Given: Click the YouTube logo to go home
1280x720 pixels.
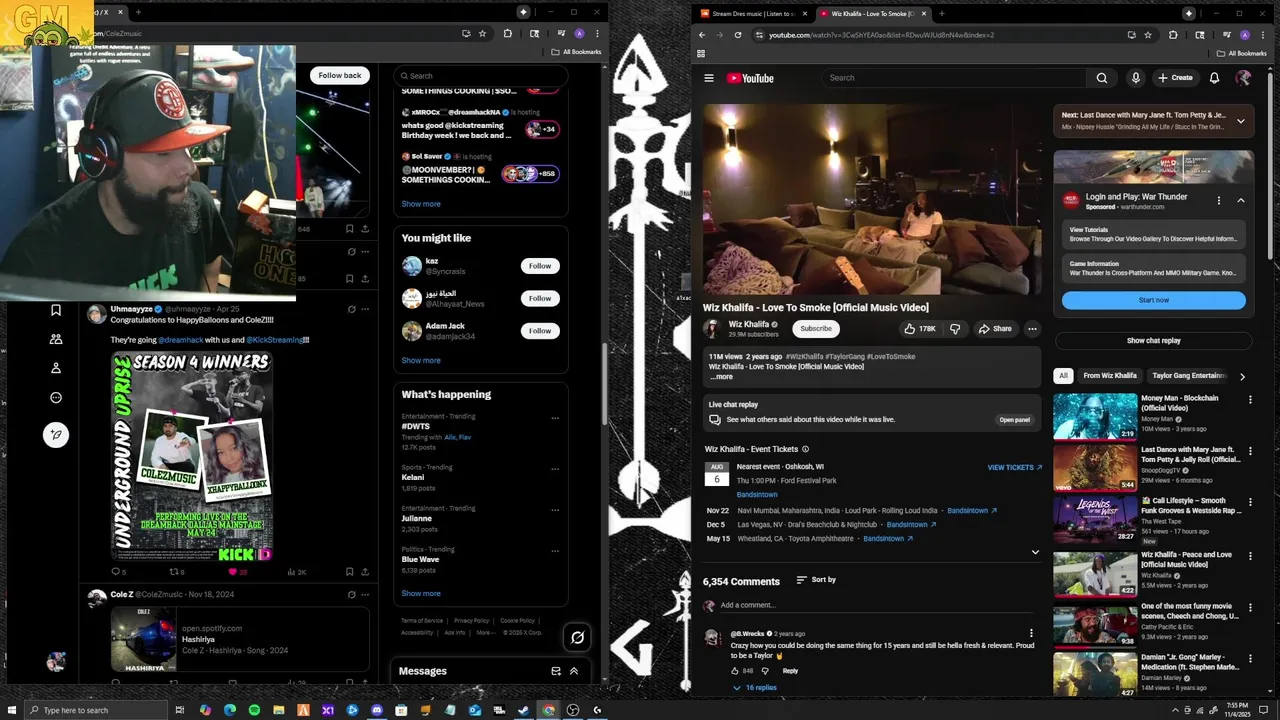Looking at the screenshot, I should [x=750, y=78].
